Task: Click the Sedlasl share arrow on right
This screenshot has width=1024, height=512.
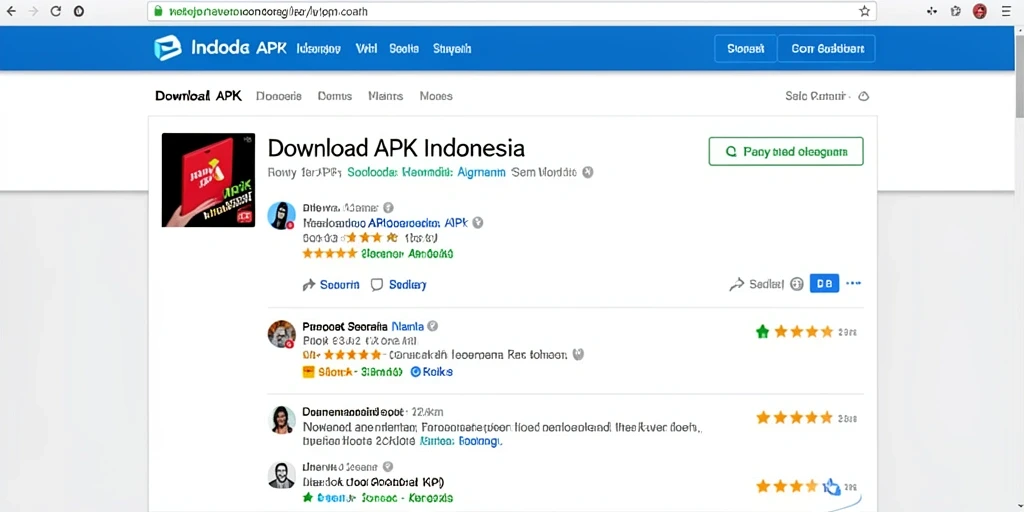Action: [737, 284]
